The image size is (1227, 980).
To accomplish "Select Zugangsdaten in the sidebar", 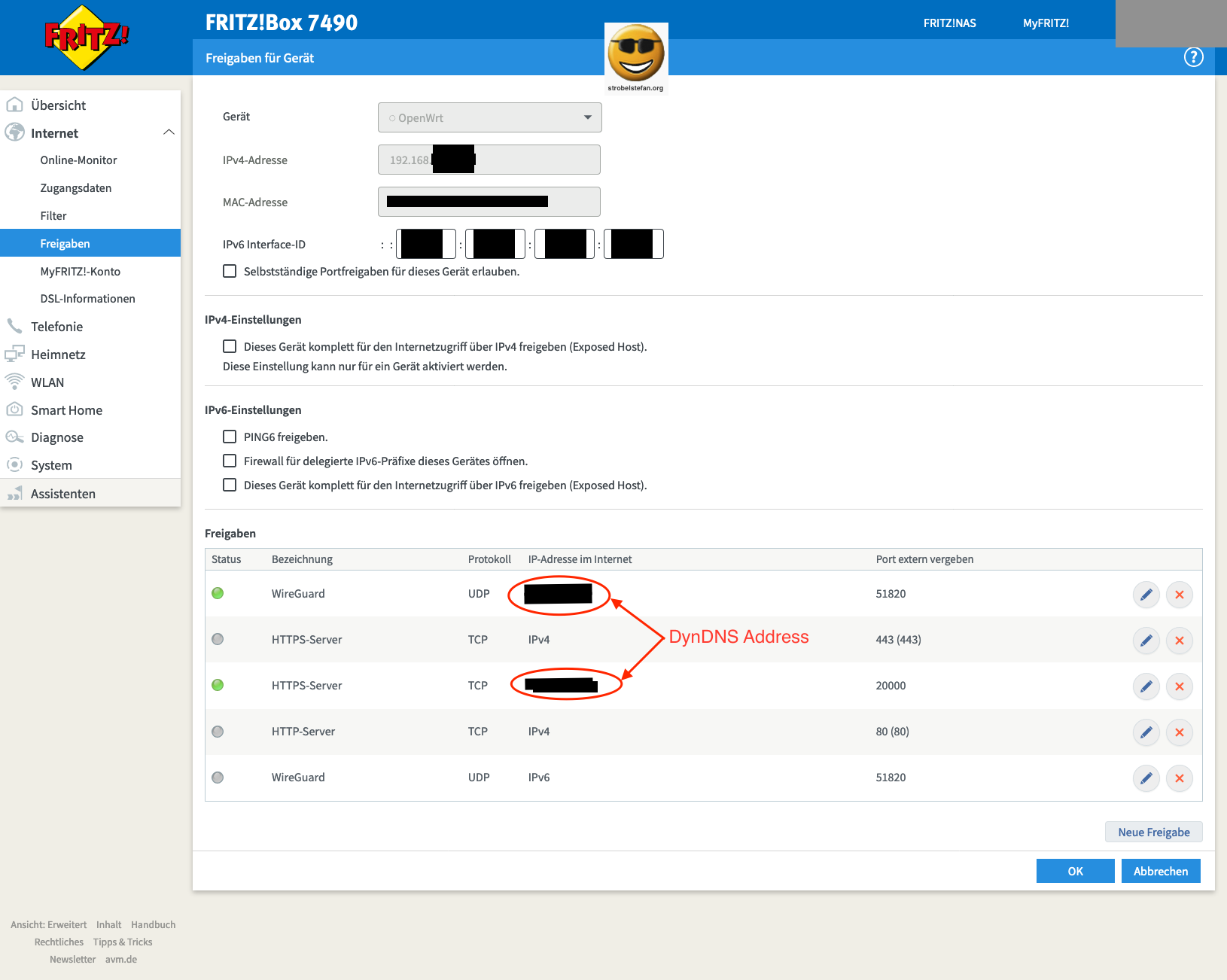I will (76, 187).
